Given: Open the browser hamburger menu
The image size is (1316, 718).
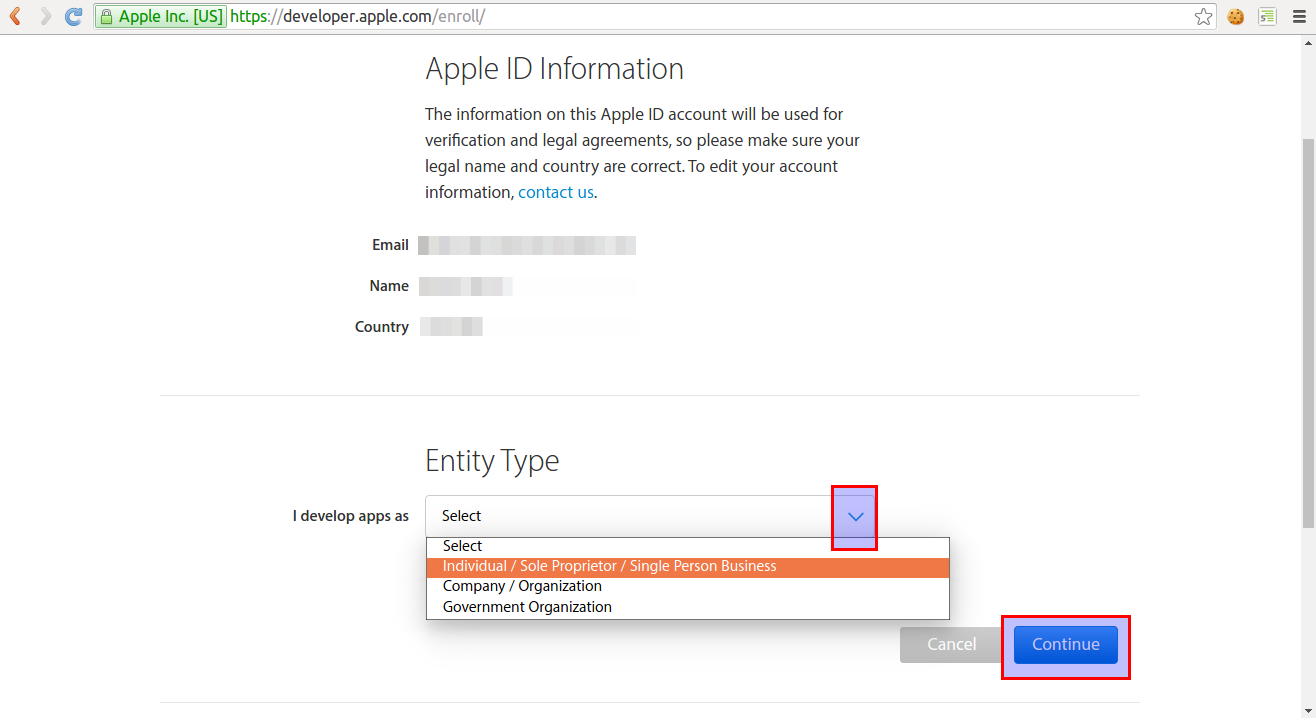Looking at the screenshot, I should [1297, 16].
